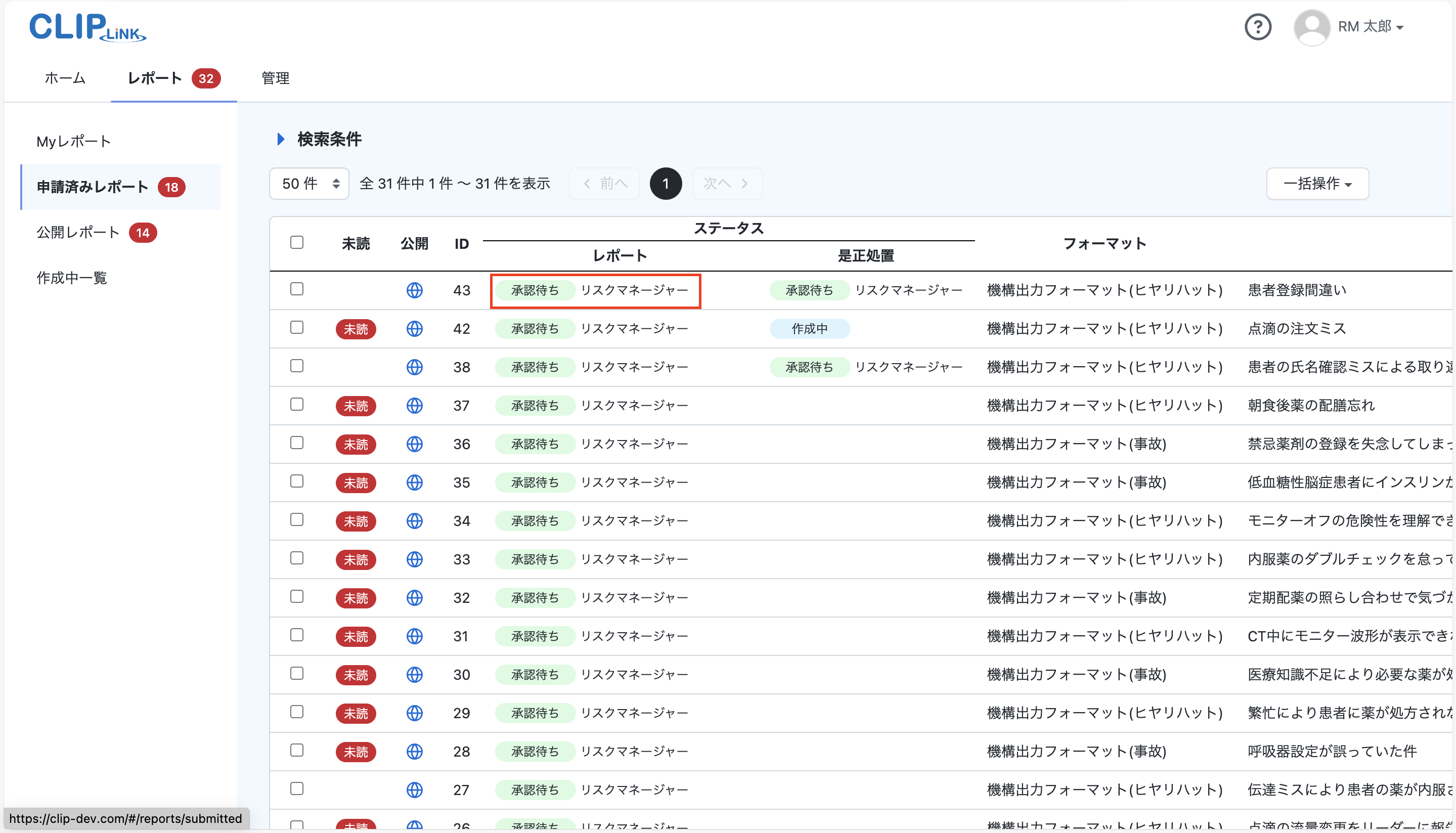1456x833 pixels.
Task: Click the public globe icon for report 27
Action: click(415, 790)
